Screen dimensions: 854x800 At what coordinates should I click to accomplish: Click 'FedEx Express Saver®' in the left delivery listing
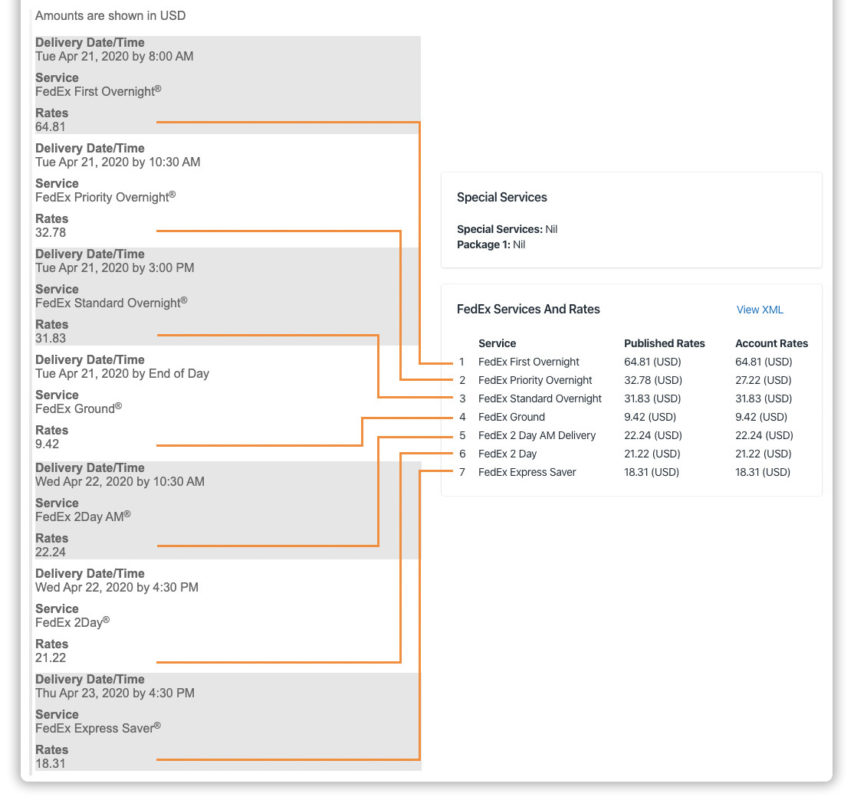98,728
